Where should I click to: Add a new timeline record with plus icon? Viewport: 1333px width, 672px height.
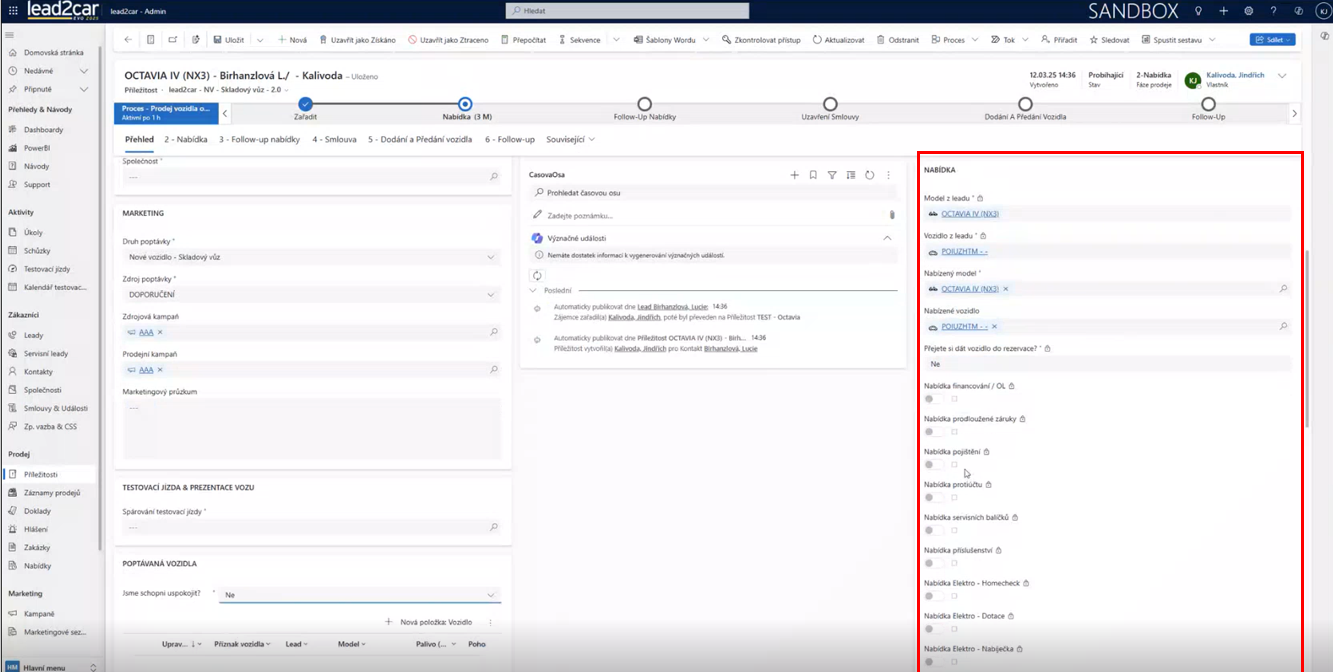coord(795,175)
